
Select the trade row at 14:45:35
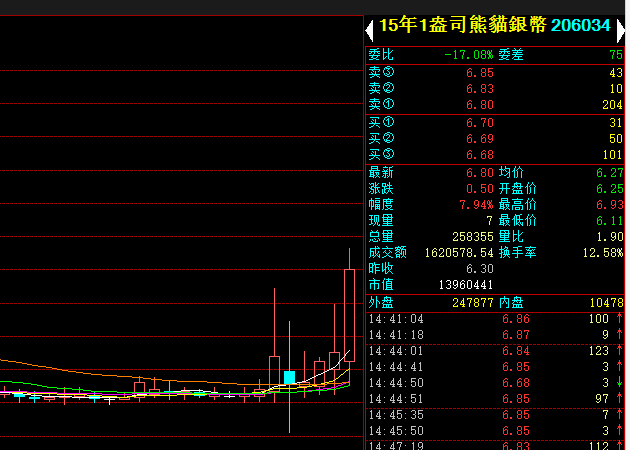click(495, 415)
